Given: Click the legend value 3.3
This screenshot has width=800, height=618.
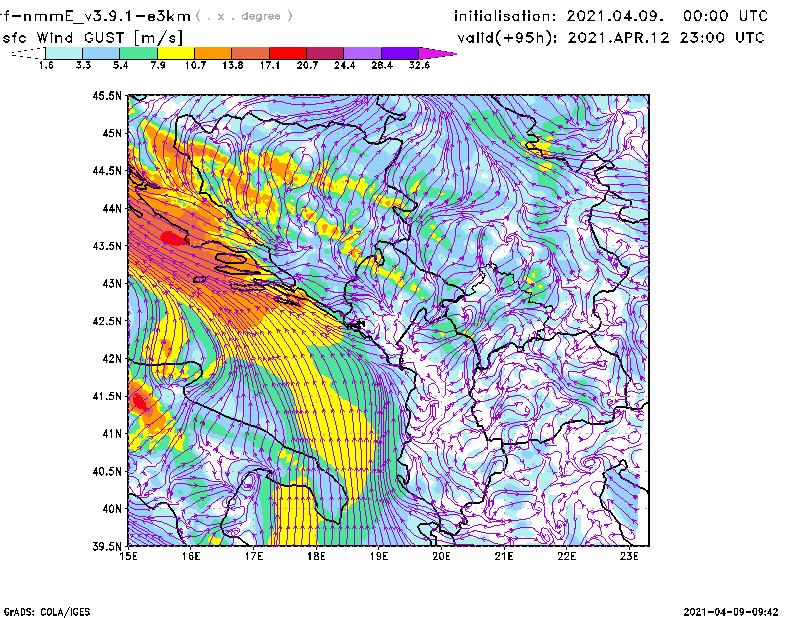Looking at the screenshot, I should [83, 65].
